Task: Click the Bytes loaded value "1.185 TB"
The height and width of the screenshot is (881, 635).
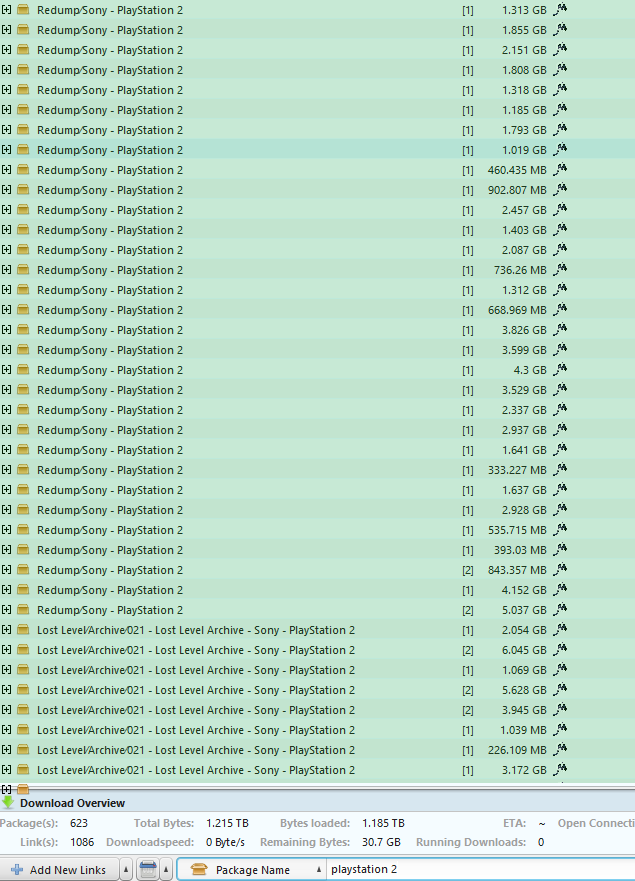Action: pyautogui.click(x=383, y=823)
